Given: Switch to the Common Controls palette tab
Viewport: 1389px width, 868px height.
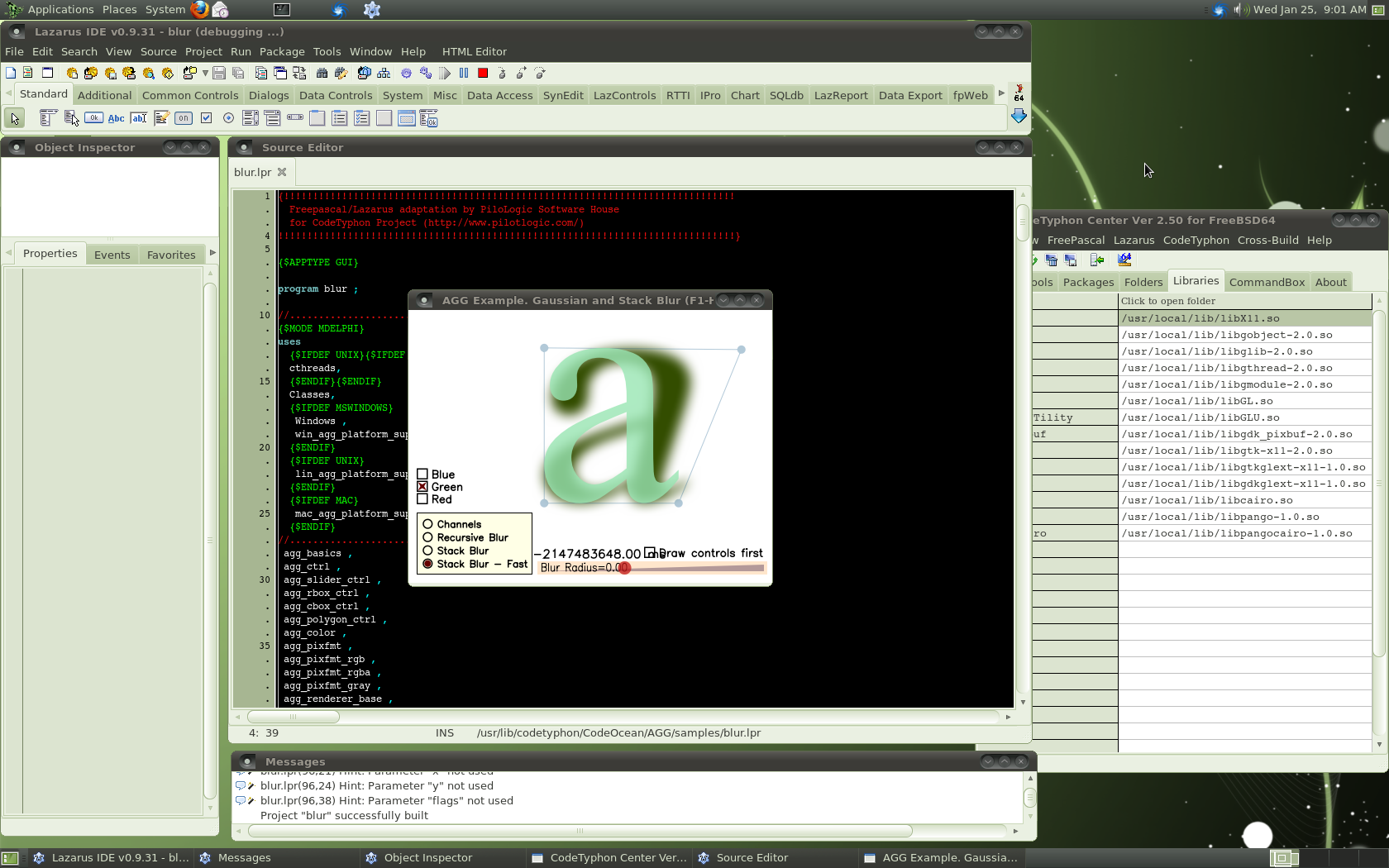Looking at the screenshot, I should [x=190, y=95].
